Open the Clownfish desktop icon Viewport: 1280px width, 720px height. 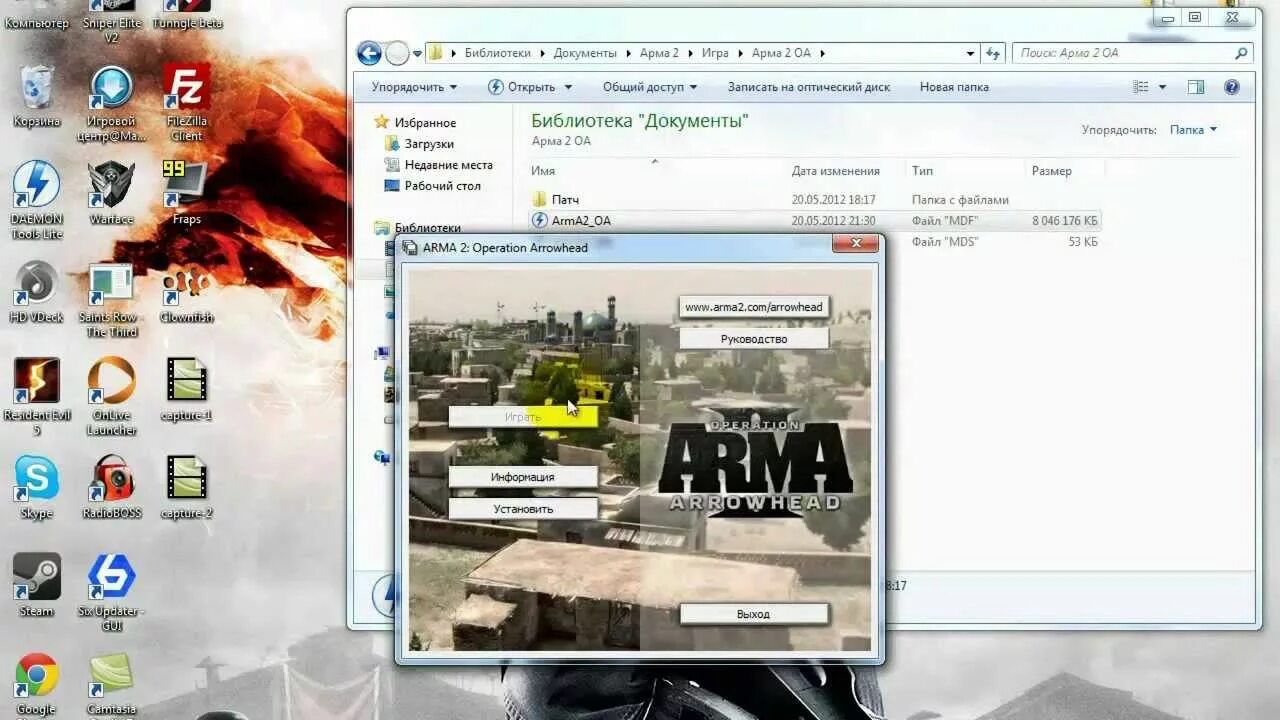point(187,292)
